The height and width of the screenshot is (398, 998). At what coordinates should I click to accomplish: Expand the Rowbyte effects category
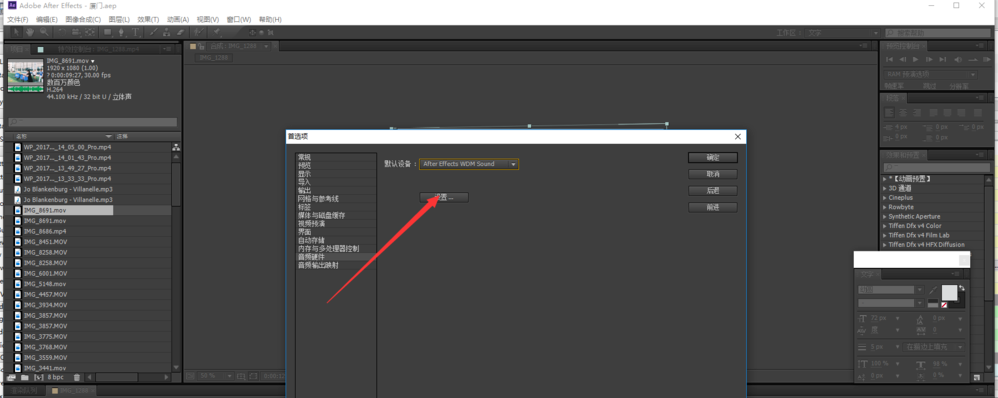pyautogui.click(x=885, y=207)
